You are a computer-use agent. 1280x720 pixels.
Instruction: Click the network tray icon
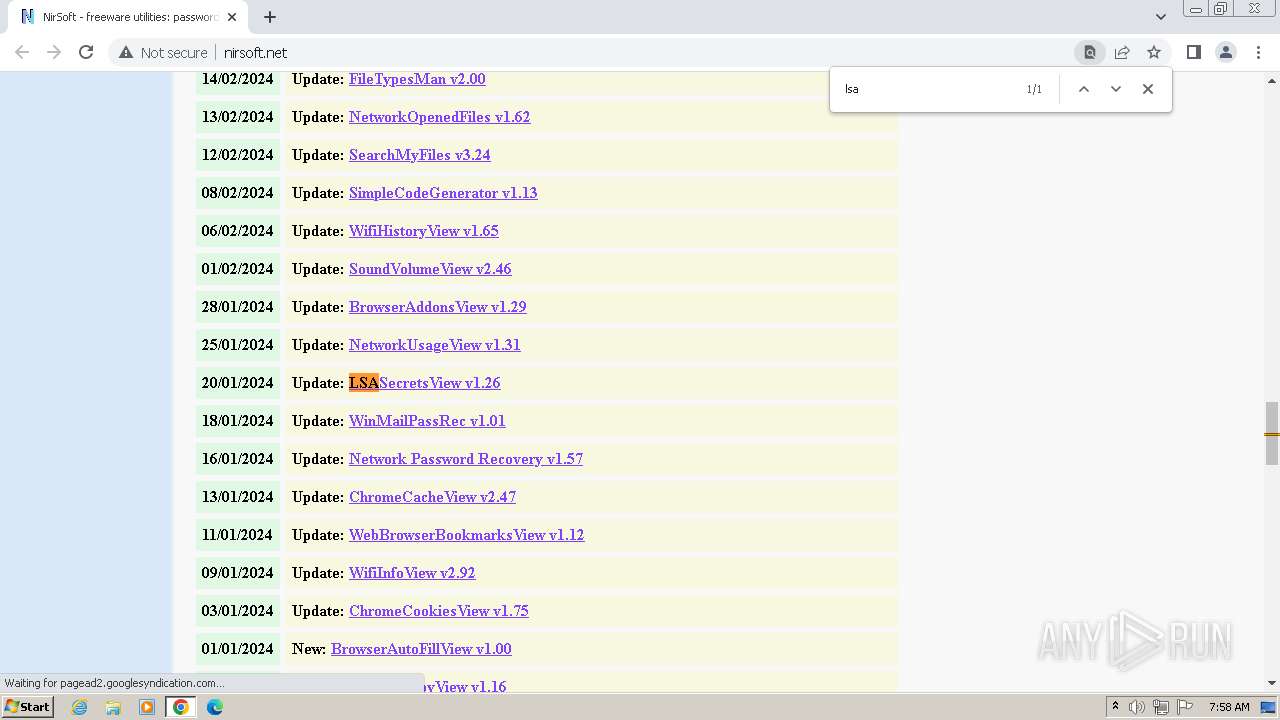tap(1161, 707)
